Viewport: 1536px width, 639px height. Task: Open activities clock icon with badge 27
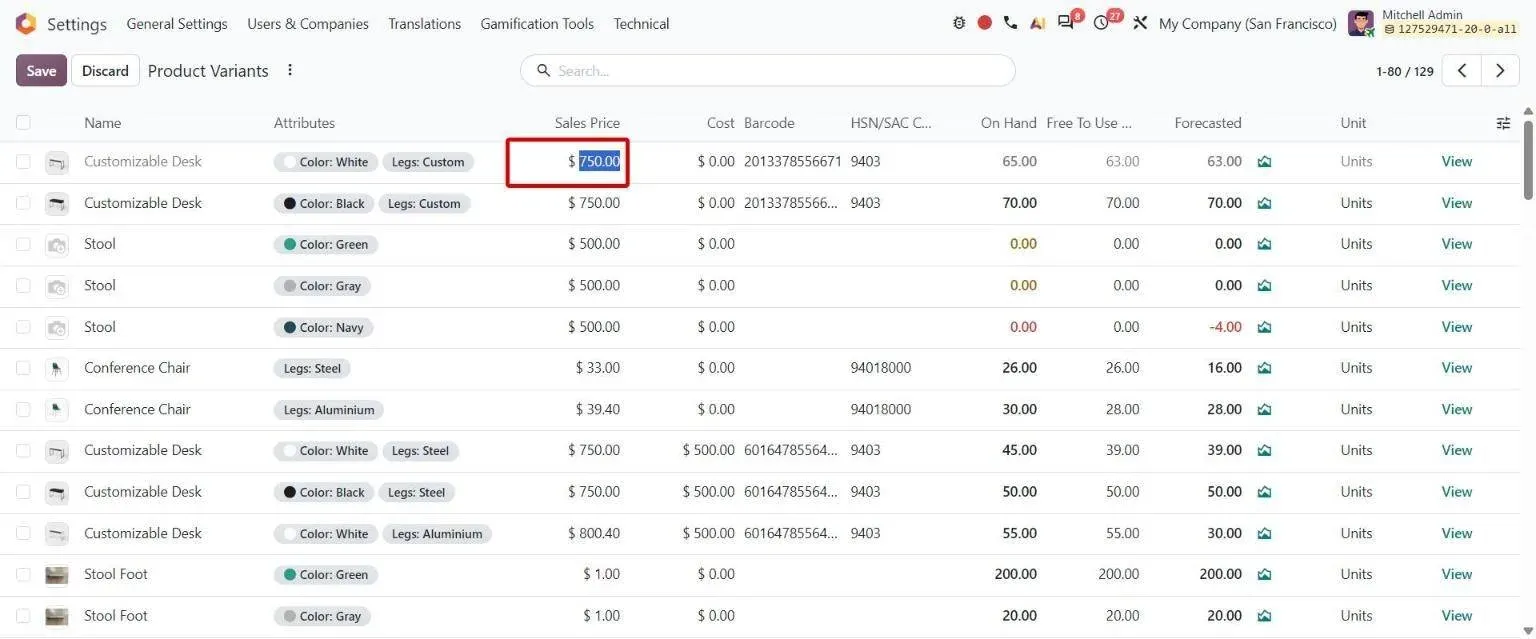pos(1101,23)
